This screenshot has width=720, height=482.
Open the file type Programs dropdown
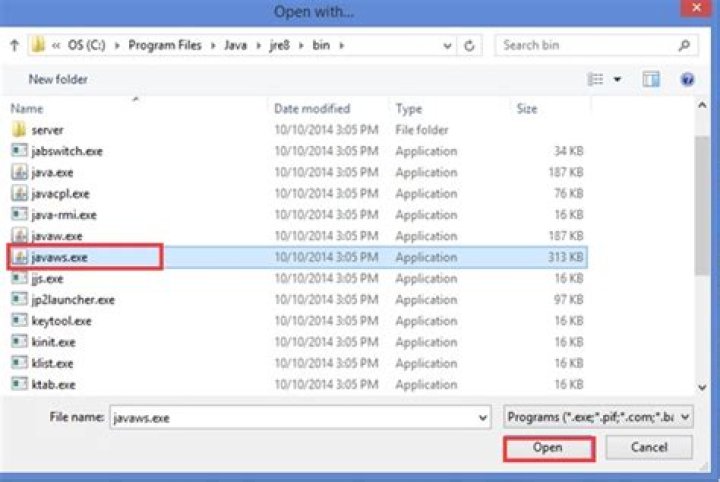[598, 417]
